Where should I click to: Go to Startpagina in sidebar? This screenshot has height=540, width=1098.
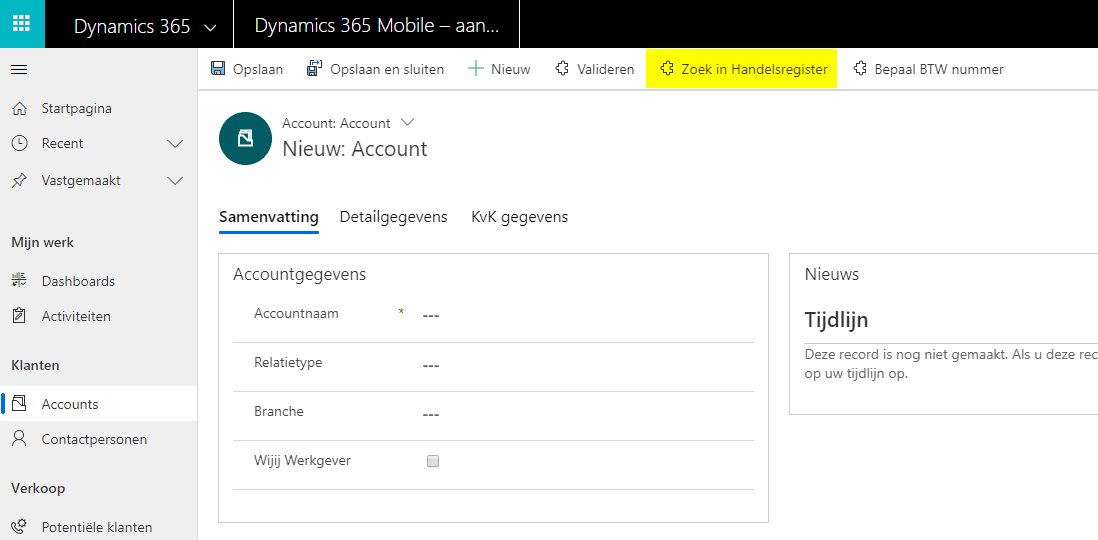point(76,108)
